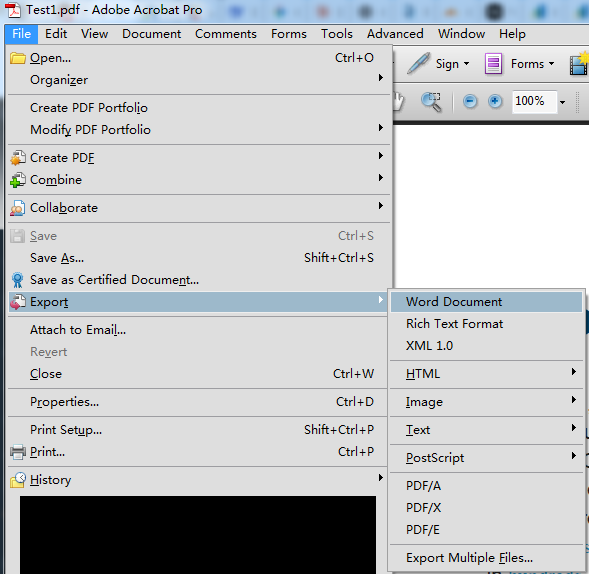This screenshot has height=574, width=589.
Task: Open the Sign toolbar dropdown arrow
Action: click(466, 64)
